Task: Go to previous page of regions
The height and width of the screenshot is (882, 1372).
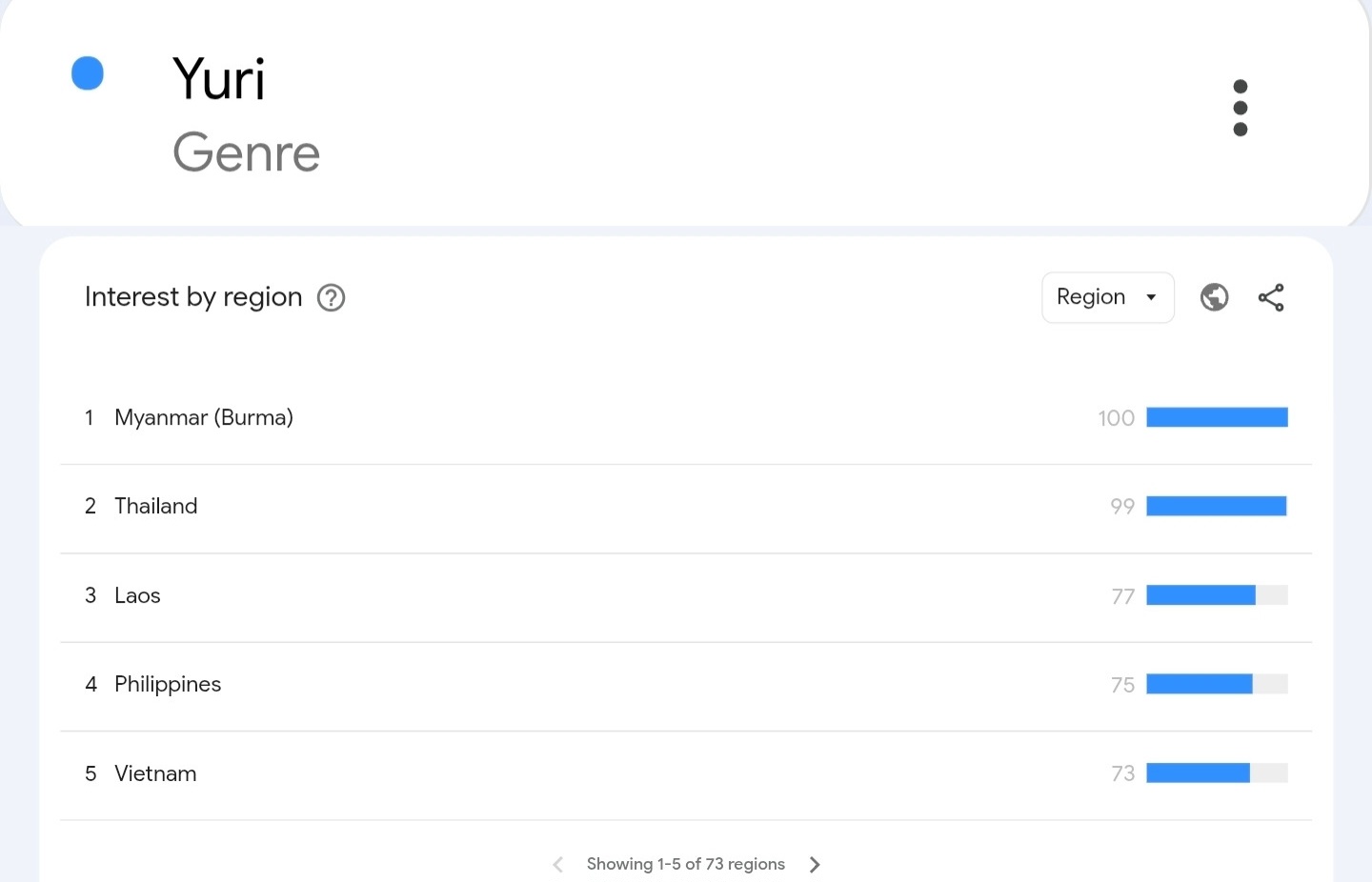Action: 558,865
